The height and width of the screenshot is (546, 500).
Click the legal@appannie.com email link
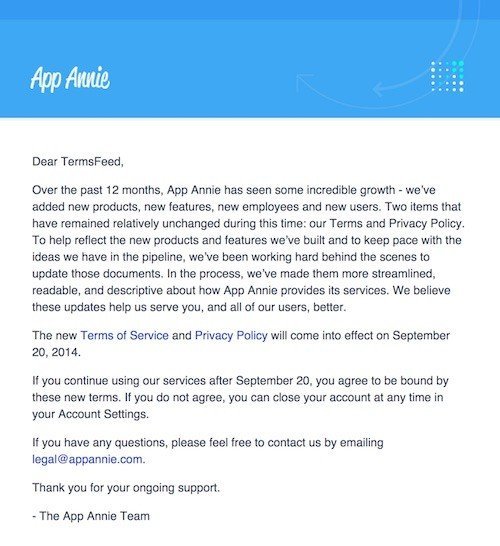click(x=87, y=459)
